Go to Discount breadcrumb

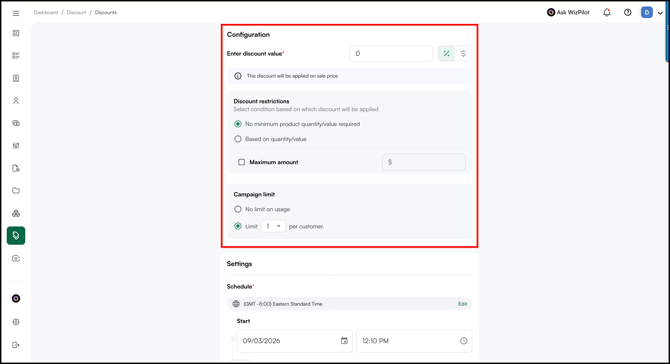pyautogui.click(x=76, y=12)
